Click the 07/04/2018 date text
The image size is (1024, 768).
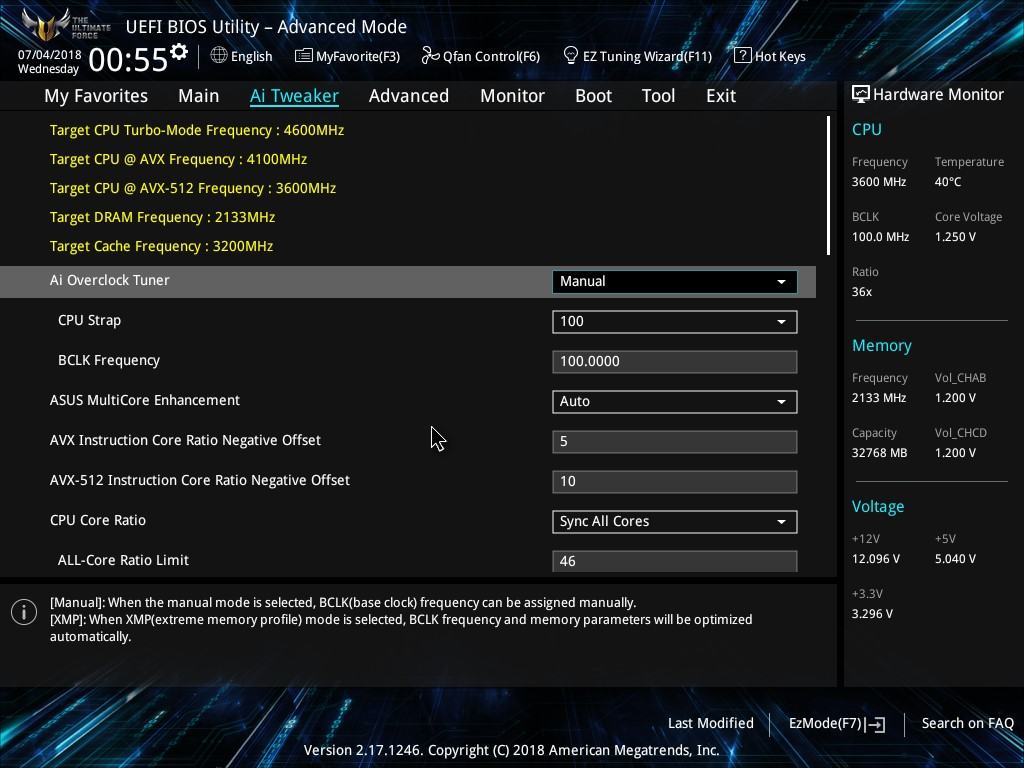pyautogui.click(x=50, y=55)
